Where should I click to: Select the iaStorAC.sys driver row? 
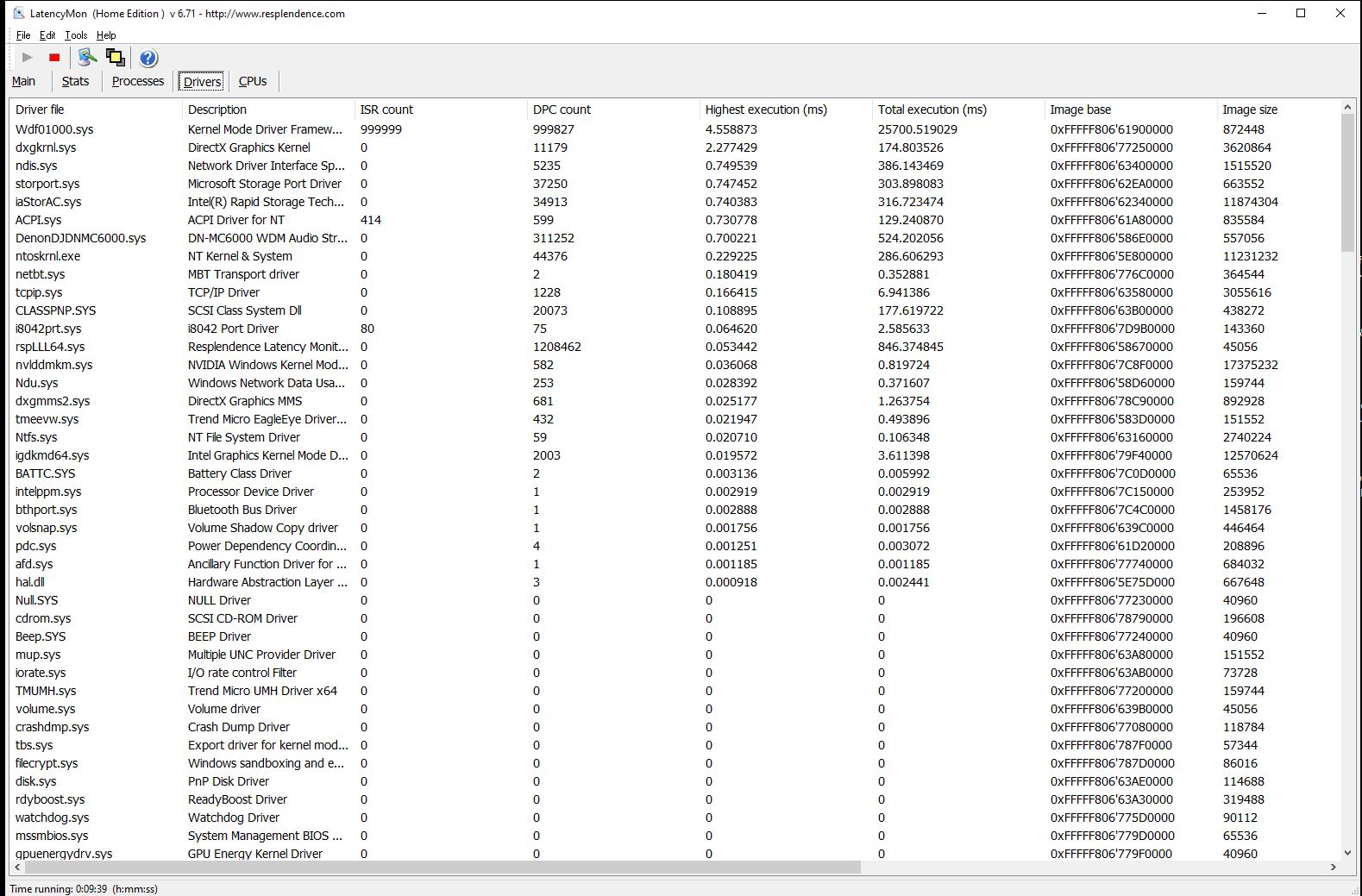coord(675,202)
